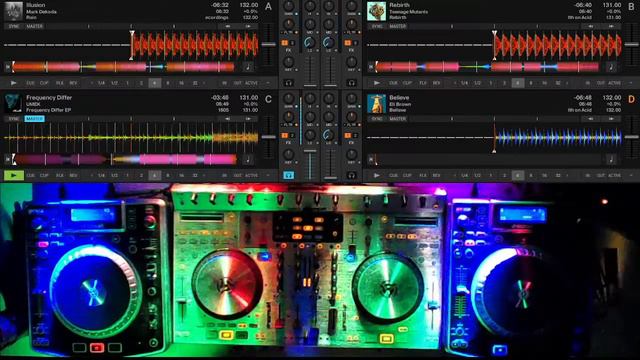Expand advanced panel on Deck A transport row
The height and width of the screenshot is (360, 640).
coord(268,83)
